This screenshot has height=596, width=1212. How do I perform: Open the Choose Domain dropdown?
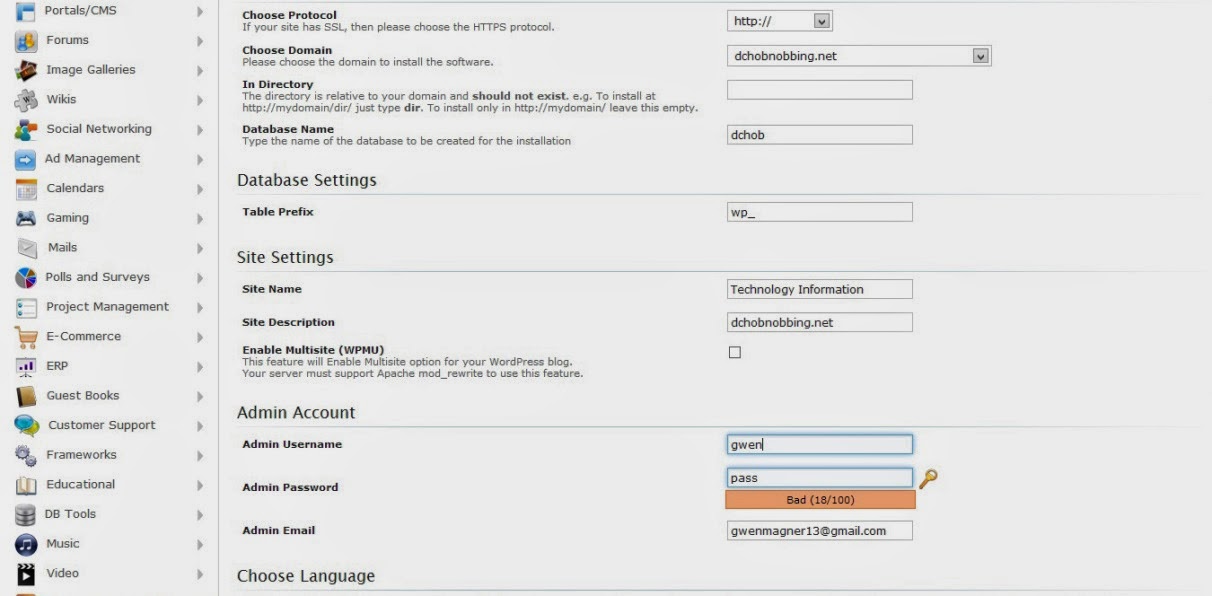coord(859,56)
